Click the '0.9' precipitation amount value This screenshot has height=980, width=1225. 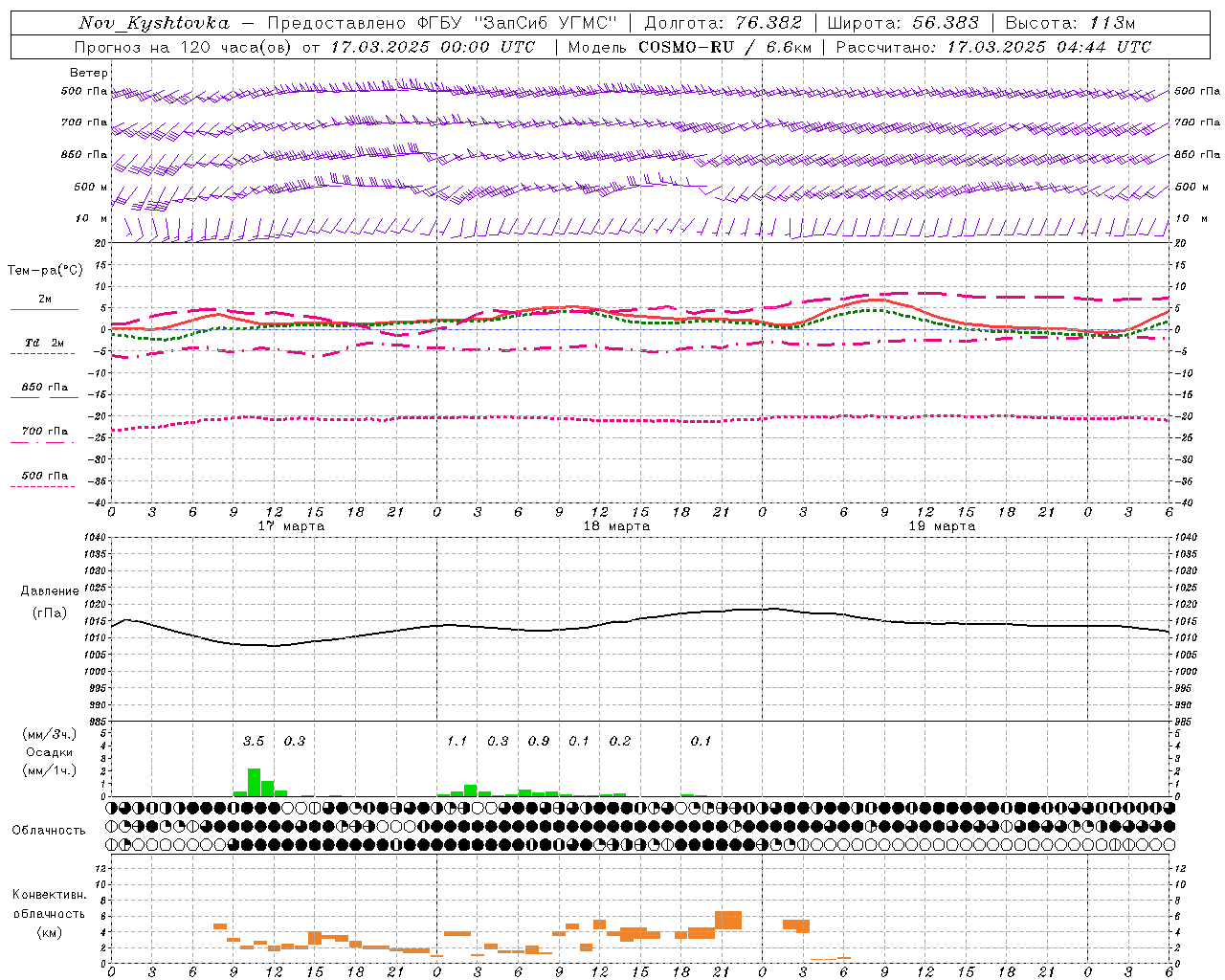[539, 742]
